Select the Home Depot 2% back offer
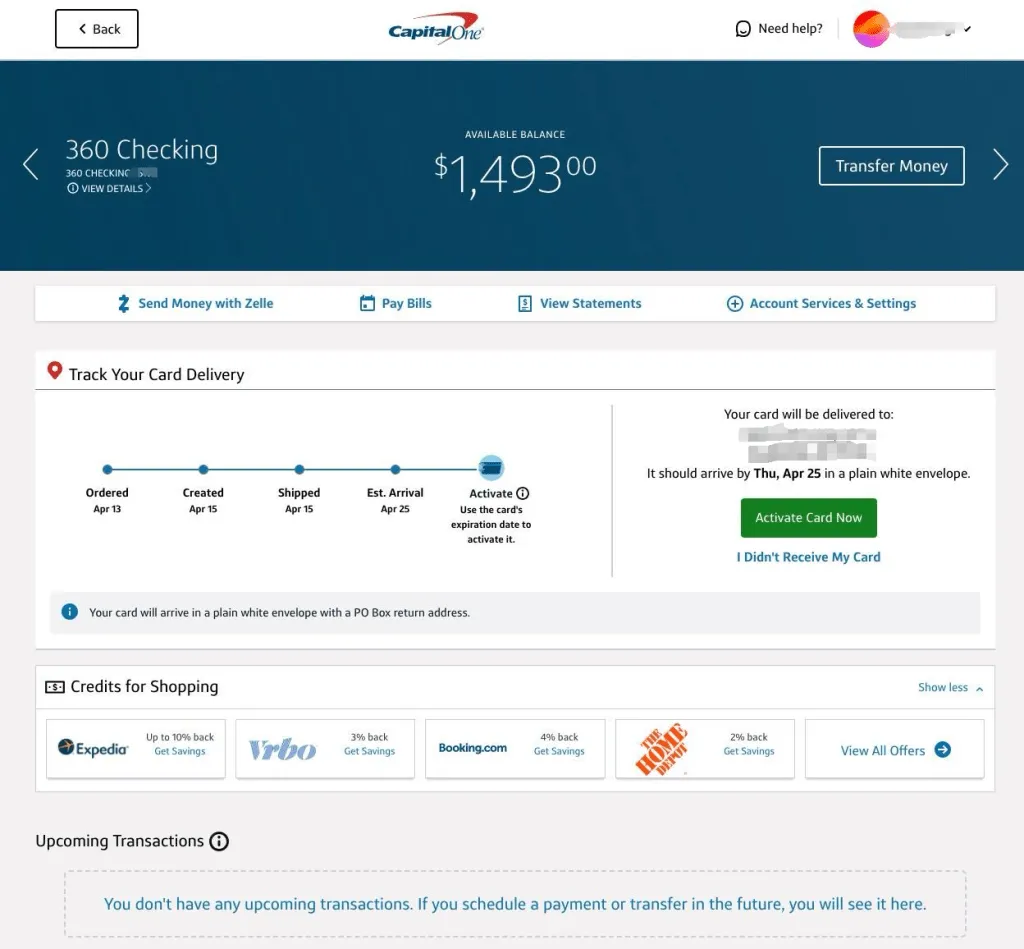Image resolution: width=1024 pixels, height=949 pixels. coord(705,748)
